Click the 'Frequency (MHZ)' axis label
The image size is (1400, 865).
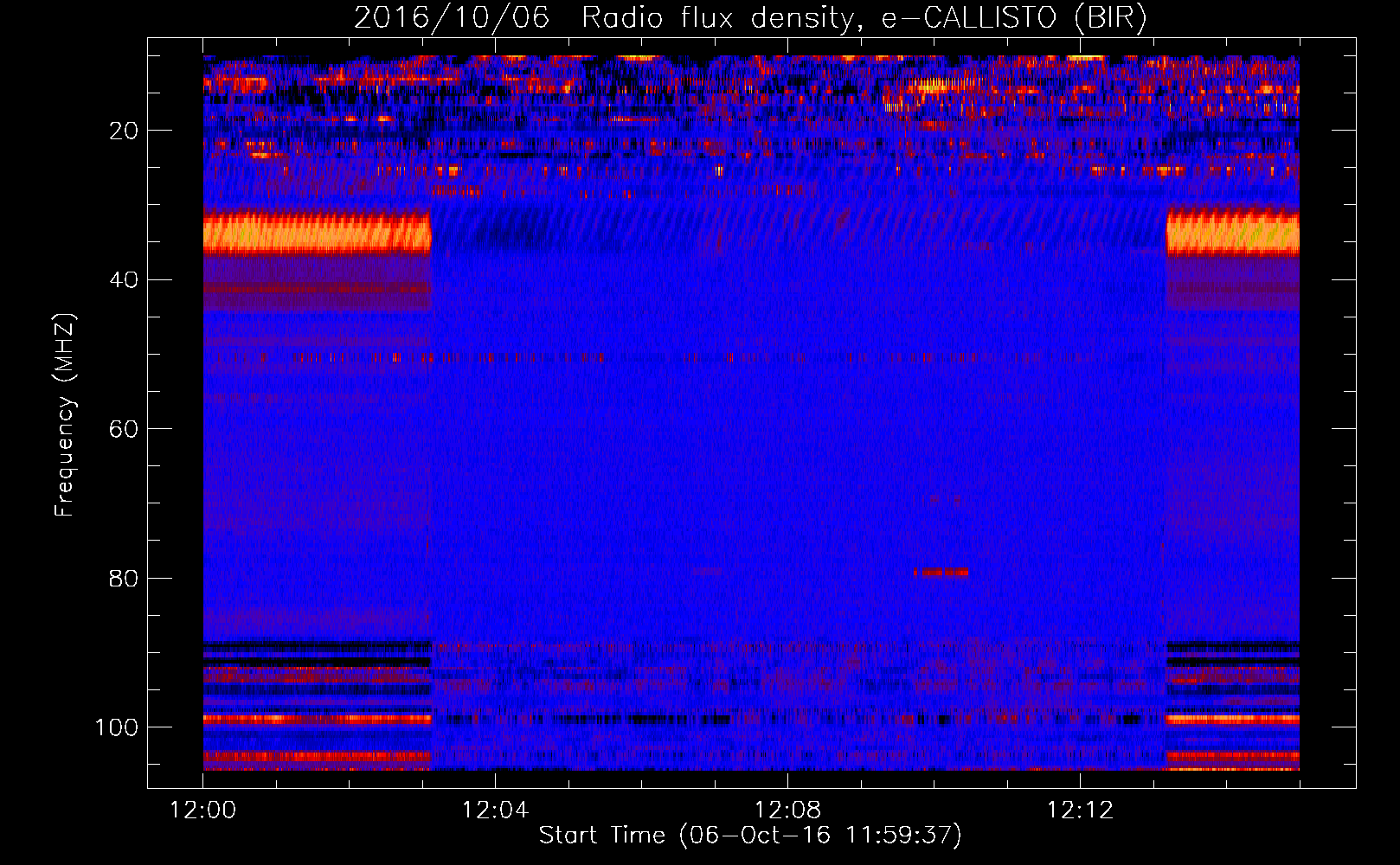tap(65, 415)
